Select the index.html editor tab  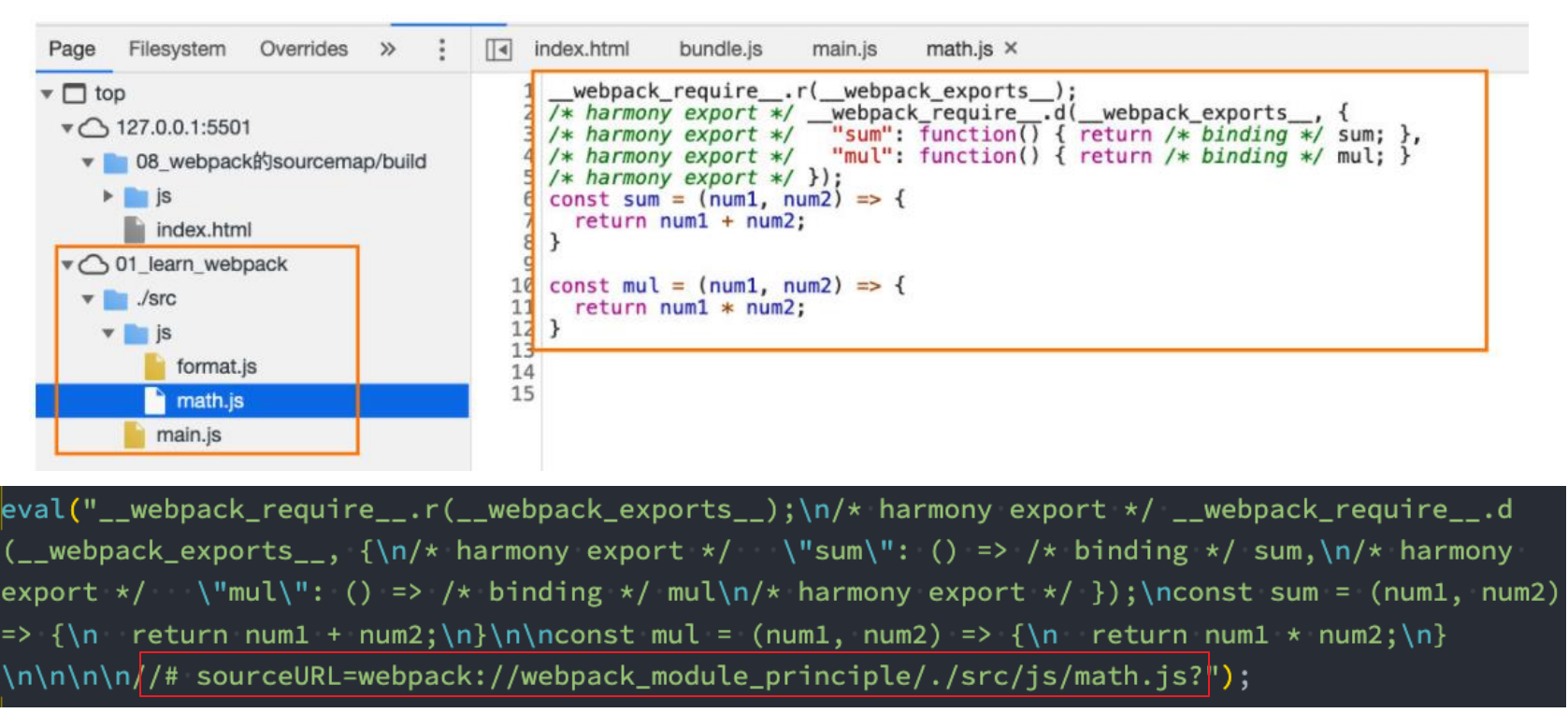[x=581, y=50]
